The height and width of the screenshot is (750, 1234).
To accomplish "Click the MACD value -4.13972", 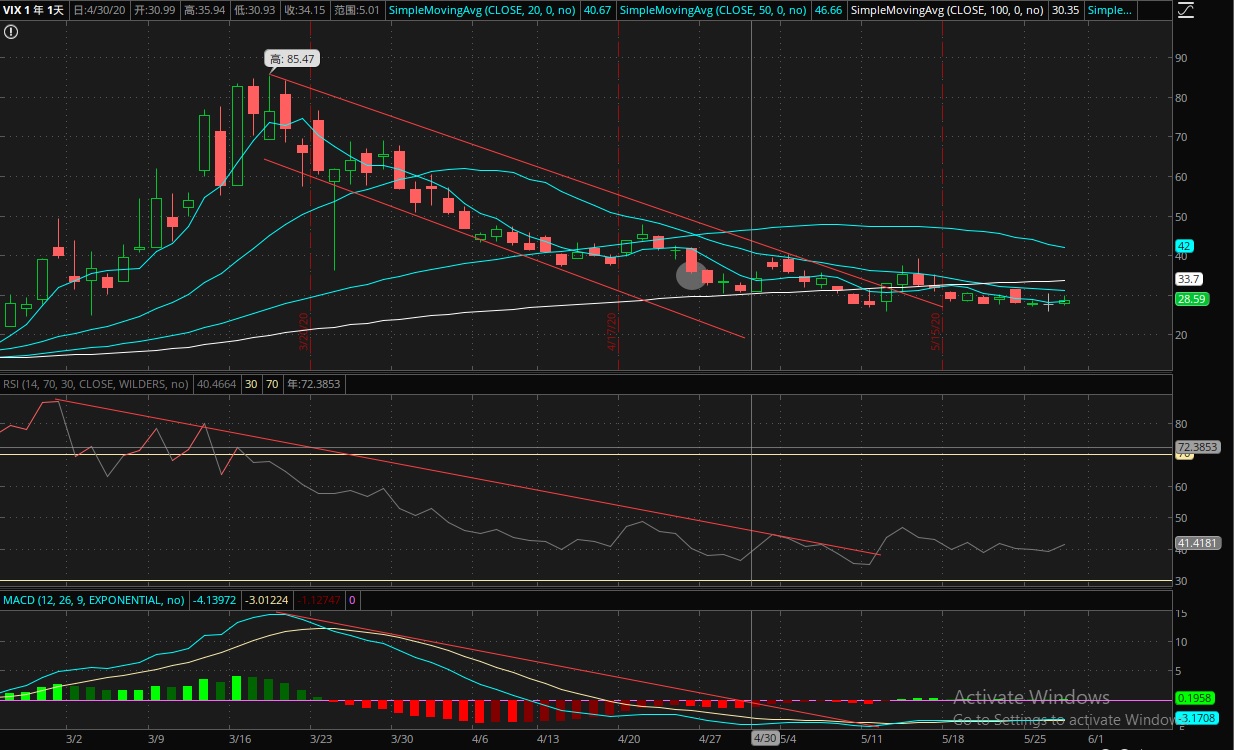I will click(216, 600).
